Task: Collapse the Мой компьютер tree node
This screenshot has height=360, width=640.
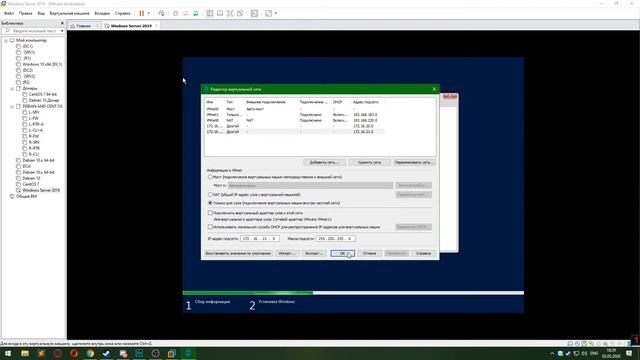Action: pos(6,40)
